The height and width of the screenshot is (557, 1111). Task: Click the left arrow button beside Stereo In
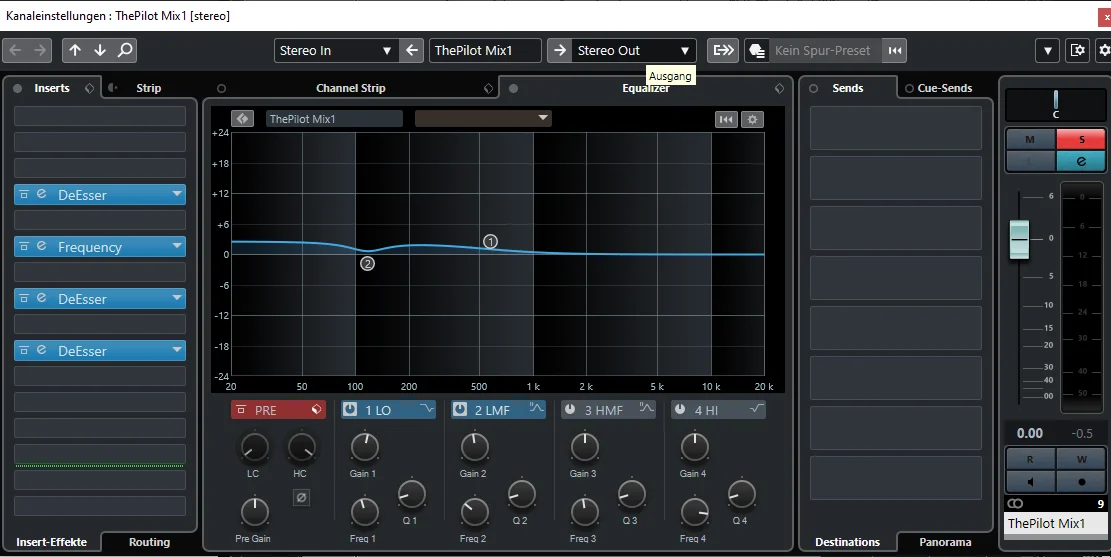411,50
